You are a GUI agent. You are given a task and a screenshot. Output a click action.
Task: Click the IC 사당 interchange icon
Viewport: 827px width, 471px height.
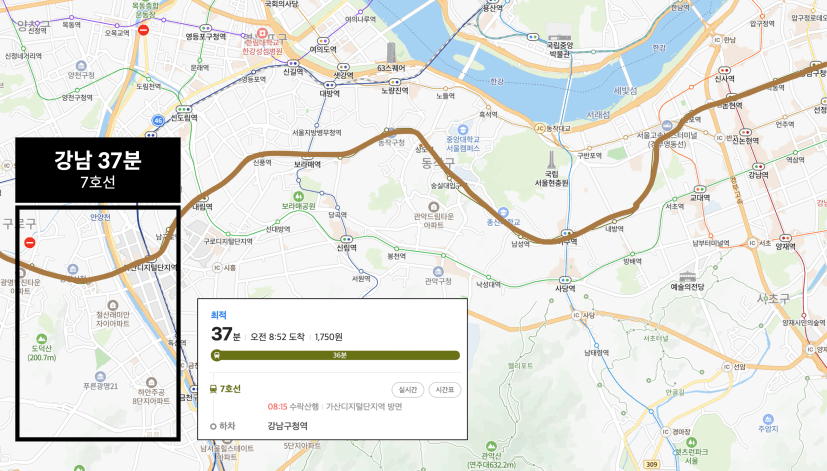coord(576,315)
